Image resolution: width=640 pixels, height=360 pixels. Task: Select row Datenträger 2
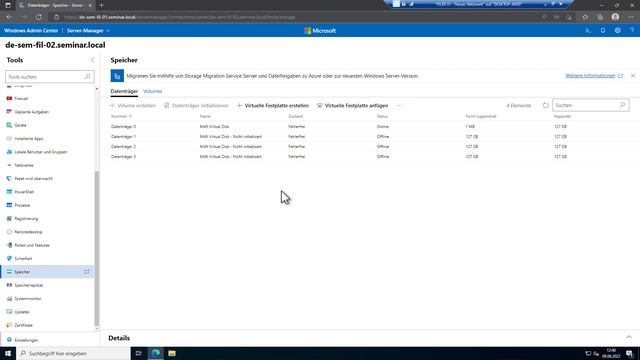(370, 147)
